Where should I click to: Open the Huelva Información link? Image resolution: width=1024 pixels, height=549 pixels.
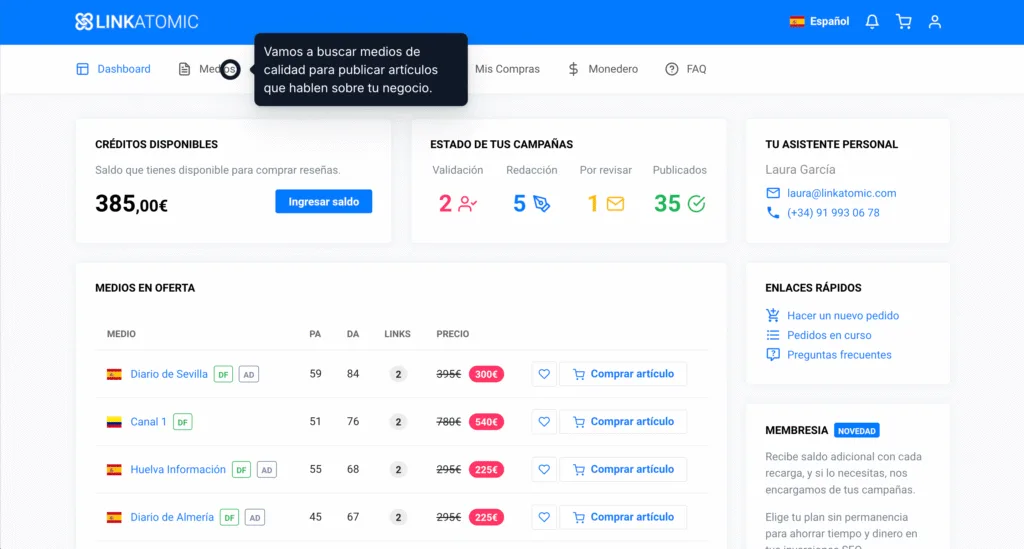click(178, 469)
